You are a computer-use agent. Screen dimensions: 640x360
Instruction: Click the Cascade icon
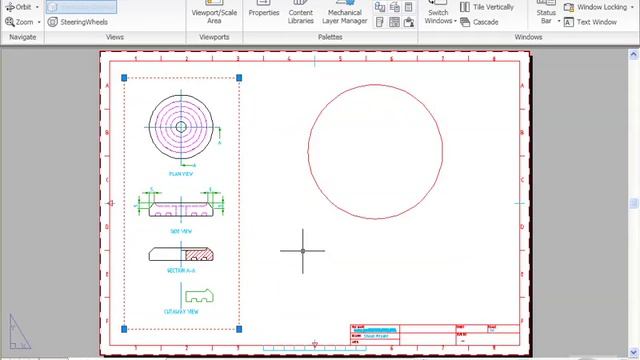(x=465, y=22)
